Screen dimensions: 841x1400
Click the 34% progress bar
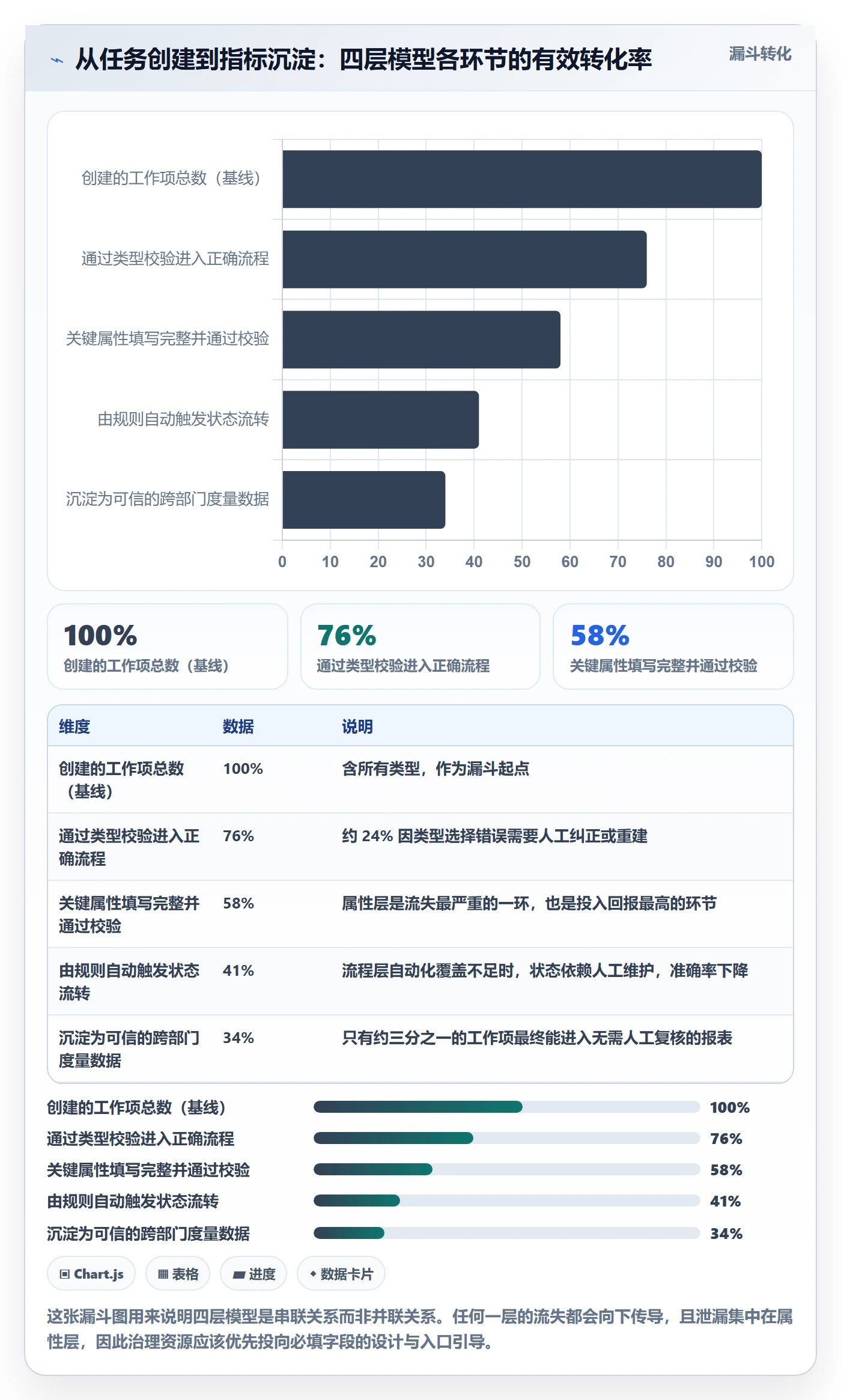(x=506, y=1233)
